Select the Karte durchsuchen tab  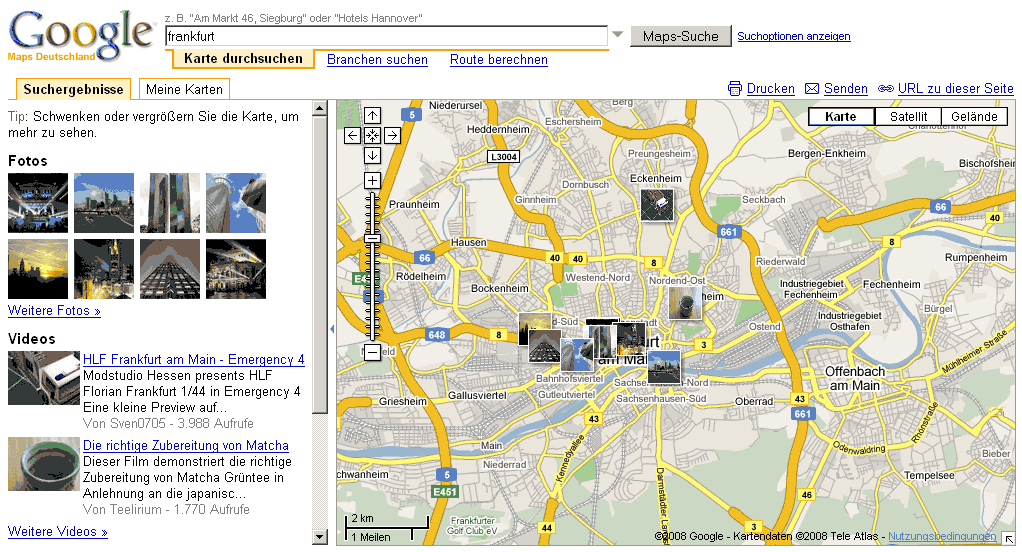[243, 59]
